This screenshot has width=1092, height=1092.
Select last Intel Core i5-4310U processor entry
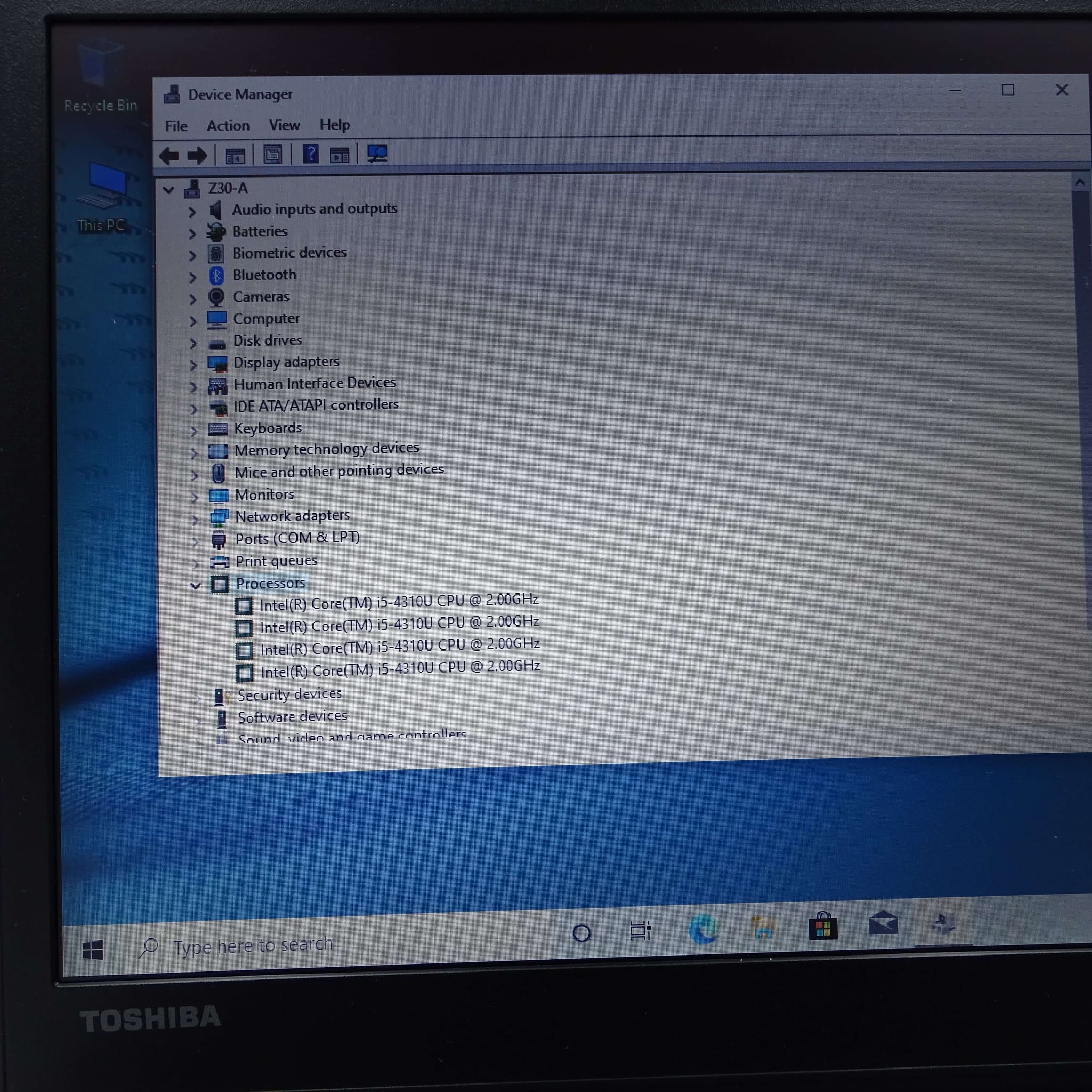coord(400,669)
